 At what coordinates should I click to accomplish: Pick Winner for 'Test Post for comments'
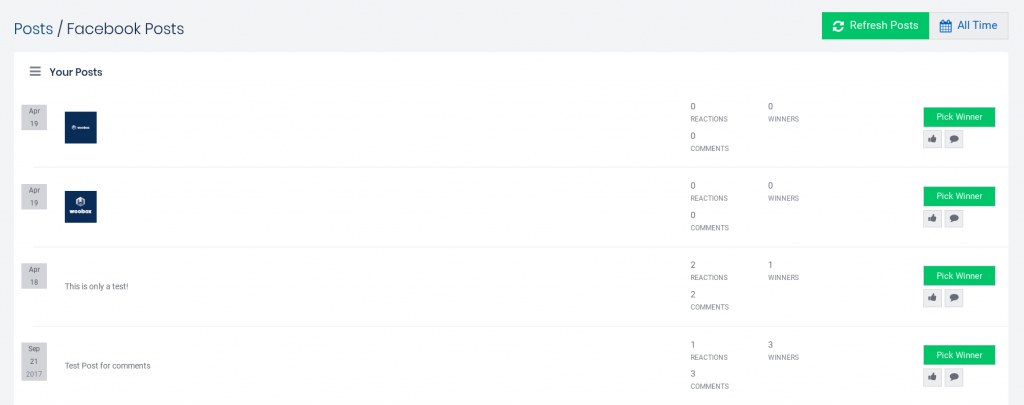click(959, 355)
